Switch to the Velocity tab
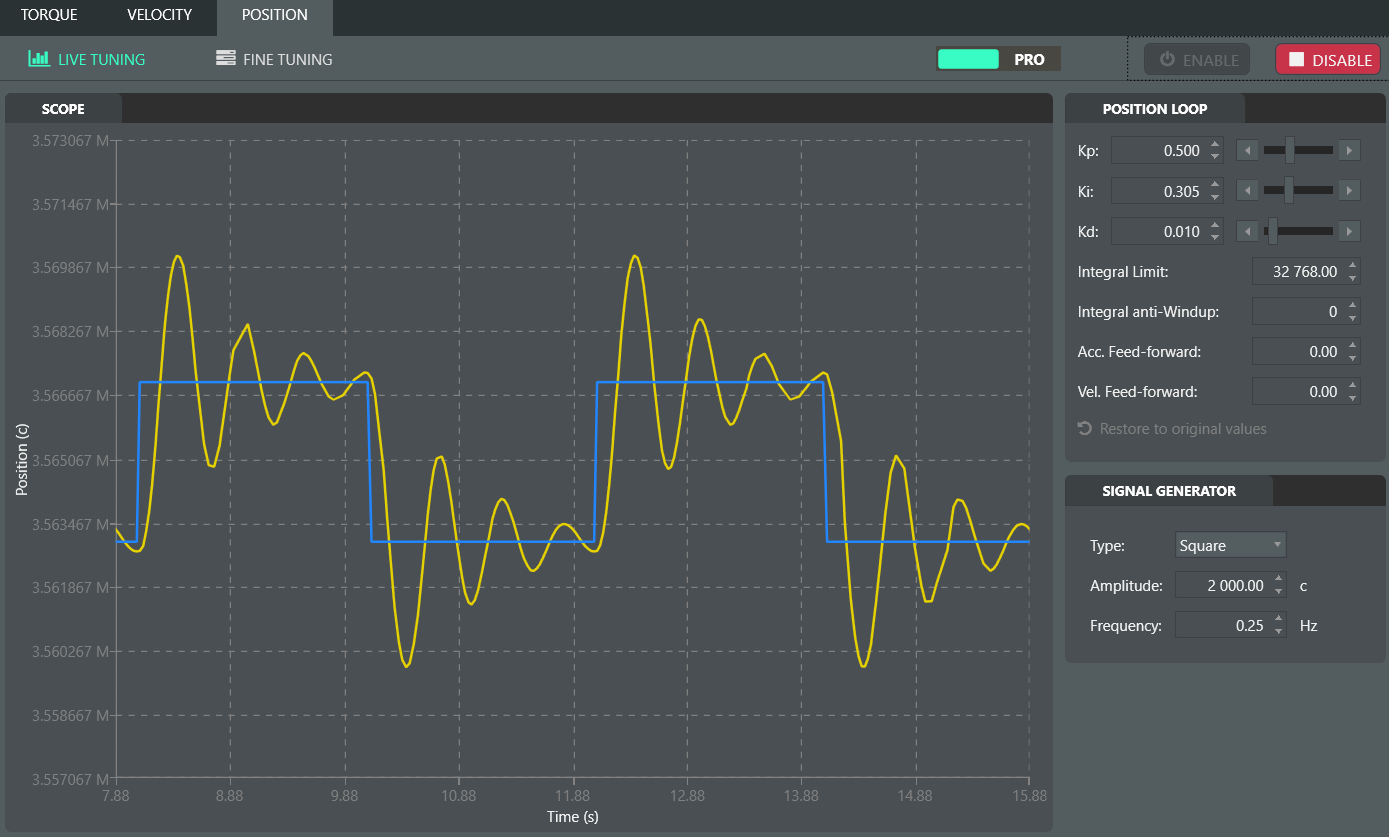1389x837 pixels. (x=160, y=15)
